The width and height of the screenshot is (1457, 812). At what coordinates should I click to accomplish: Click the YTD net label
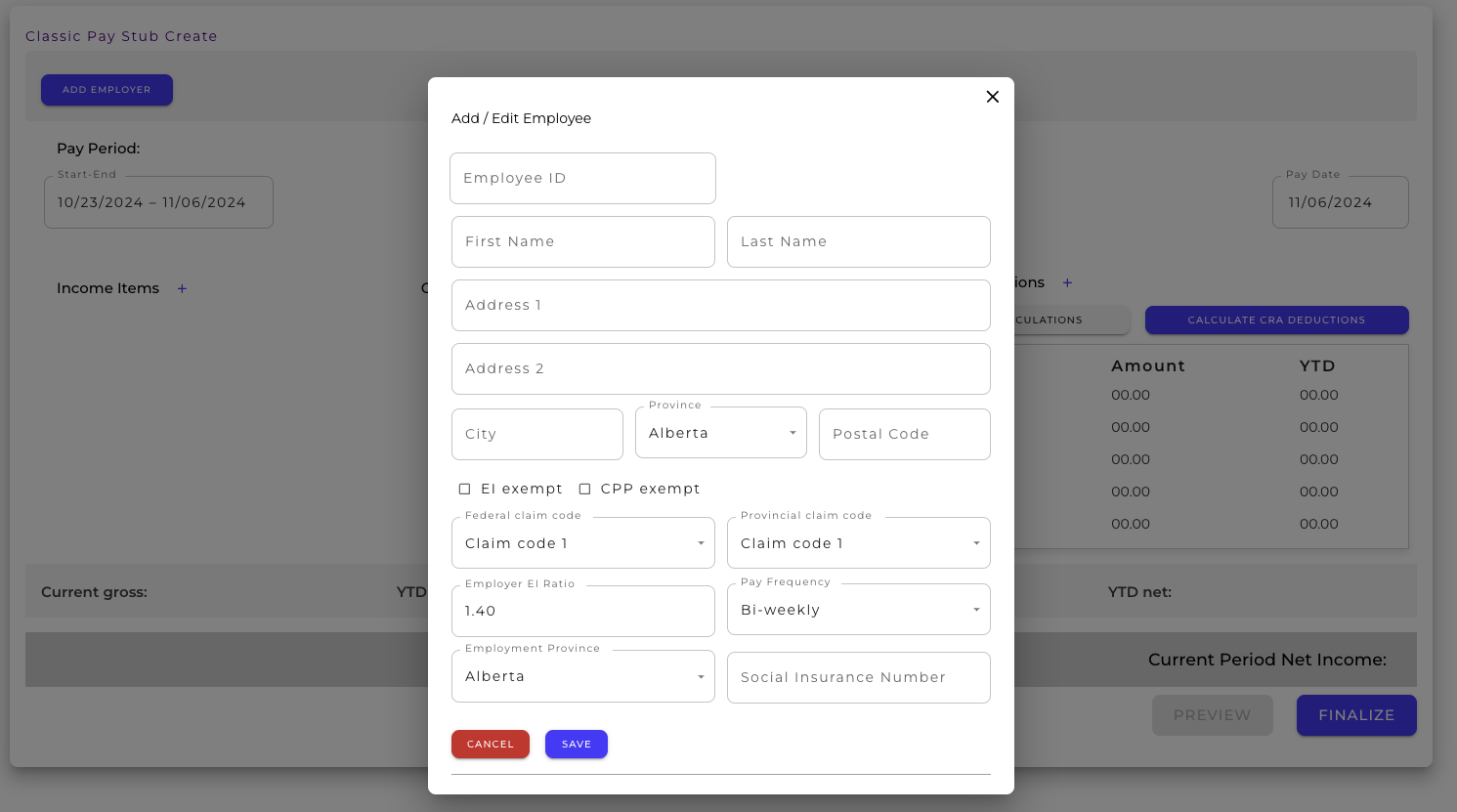[x=1139, y=592]
